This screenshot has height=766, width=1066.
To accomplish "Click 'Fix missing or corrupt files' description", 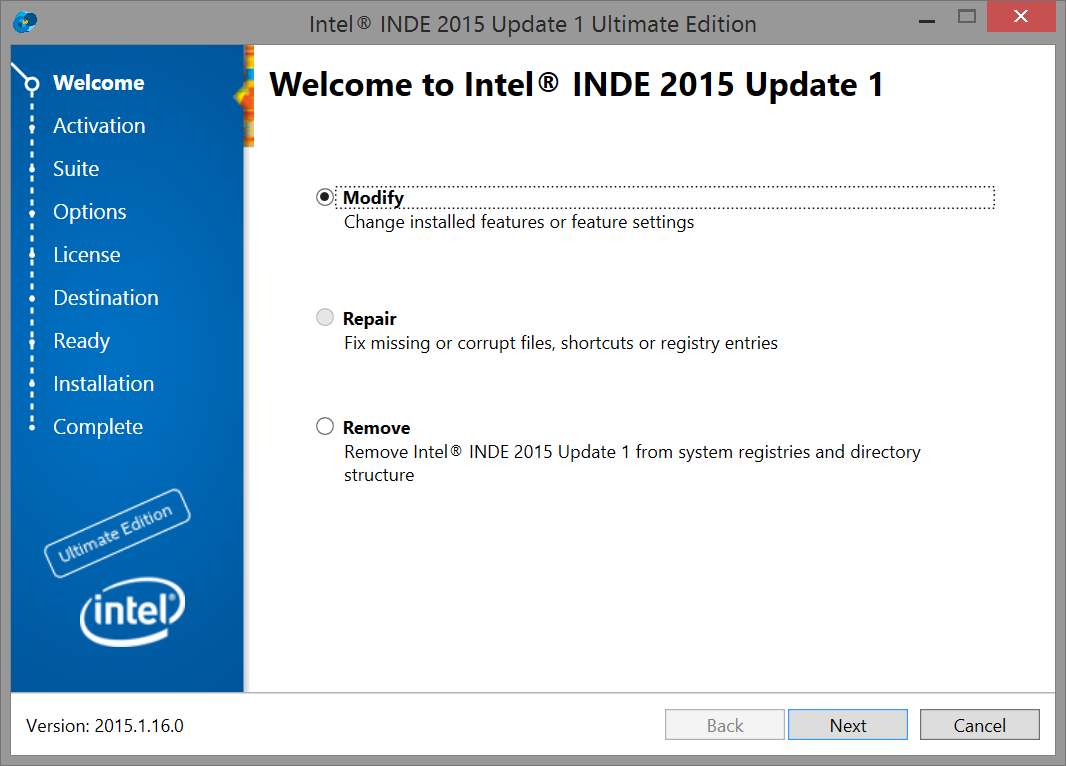I will (x=560, y=343).
